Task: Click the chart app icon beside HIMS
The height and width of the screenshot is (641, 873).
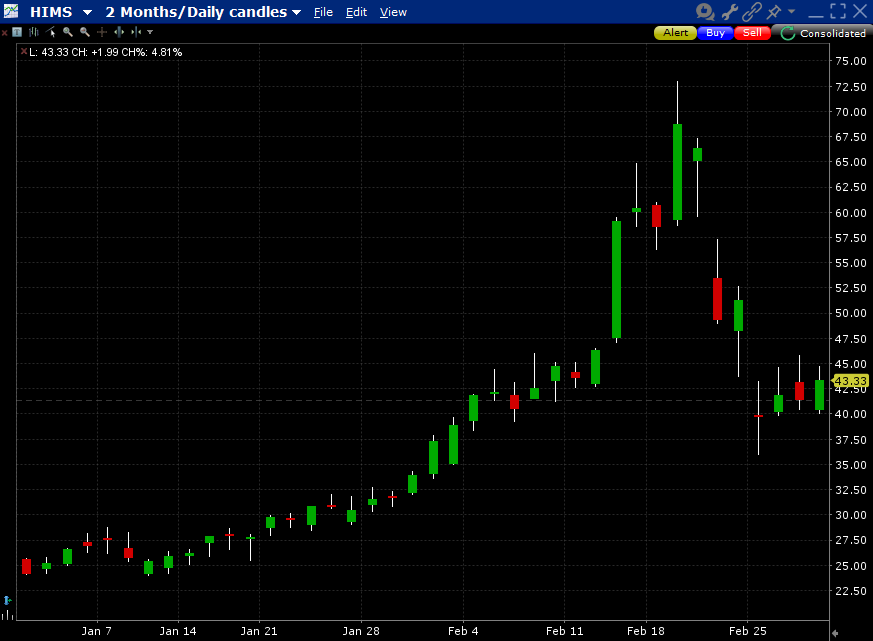Action: (10, 11)
